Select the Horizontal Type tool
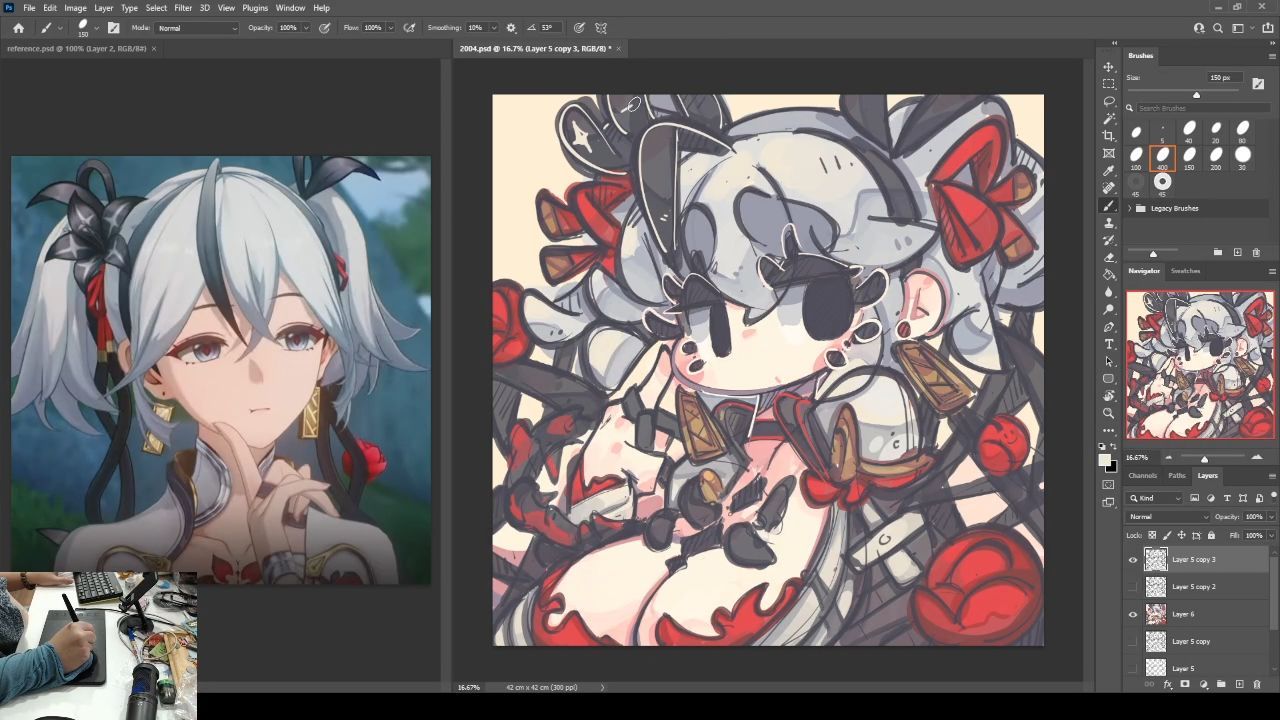 click(x=1109, y=344)
